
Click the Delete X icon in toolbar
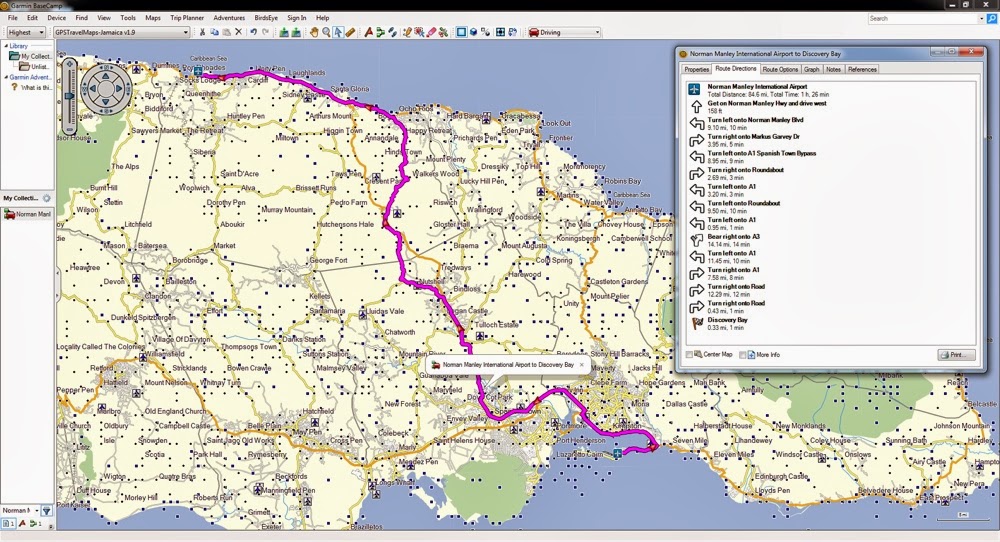[239, 32]
